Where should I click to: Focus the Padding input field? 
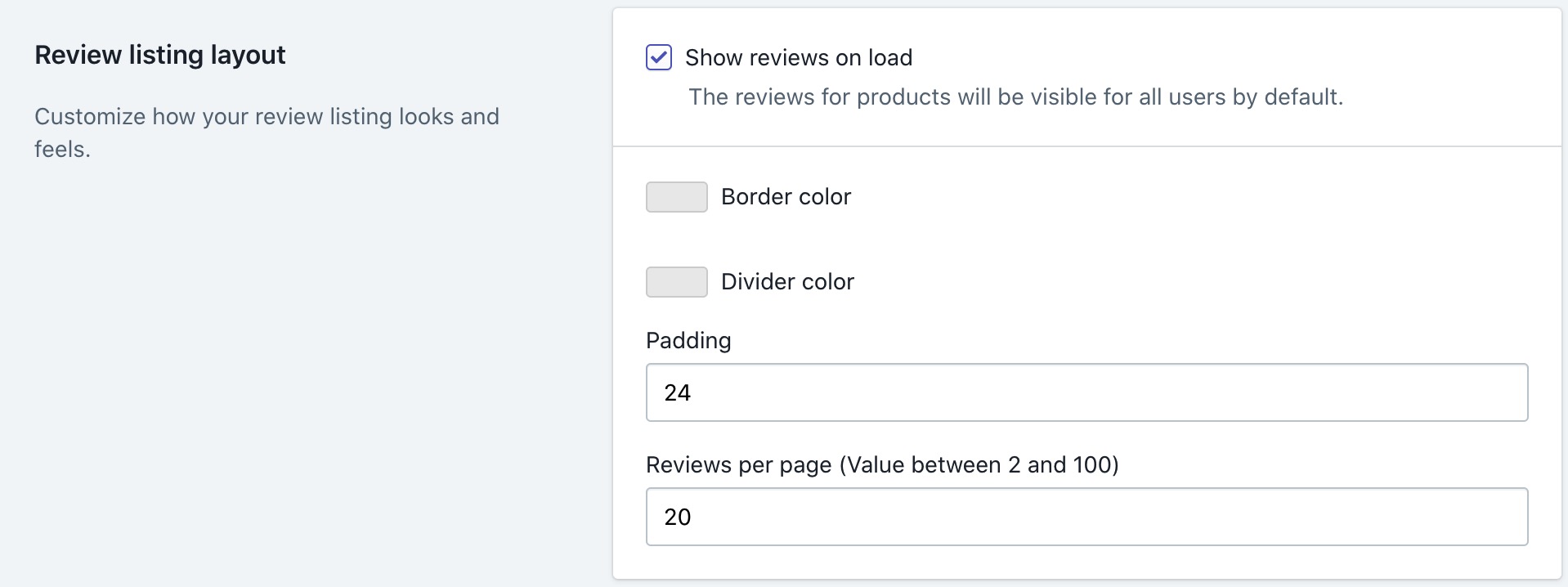click(x=1086, y=392)
